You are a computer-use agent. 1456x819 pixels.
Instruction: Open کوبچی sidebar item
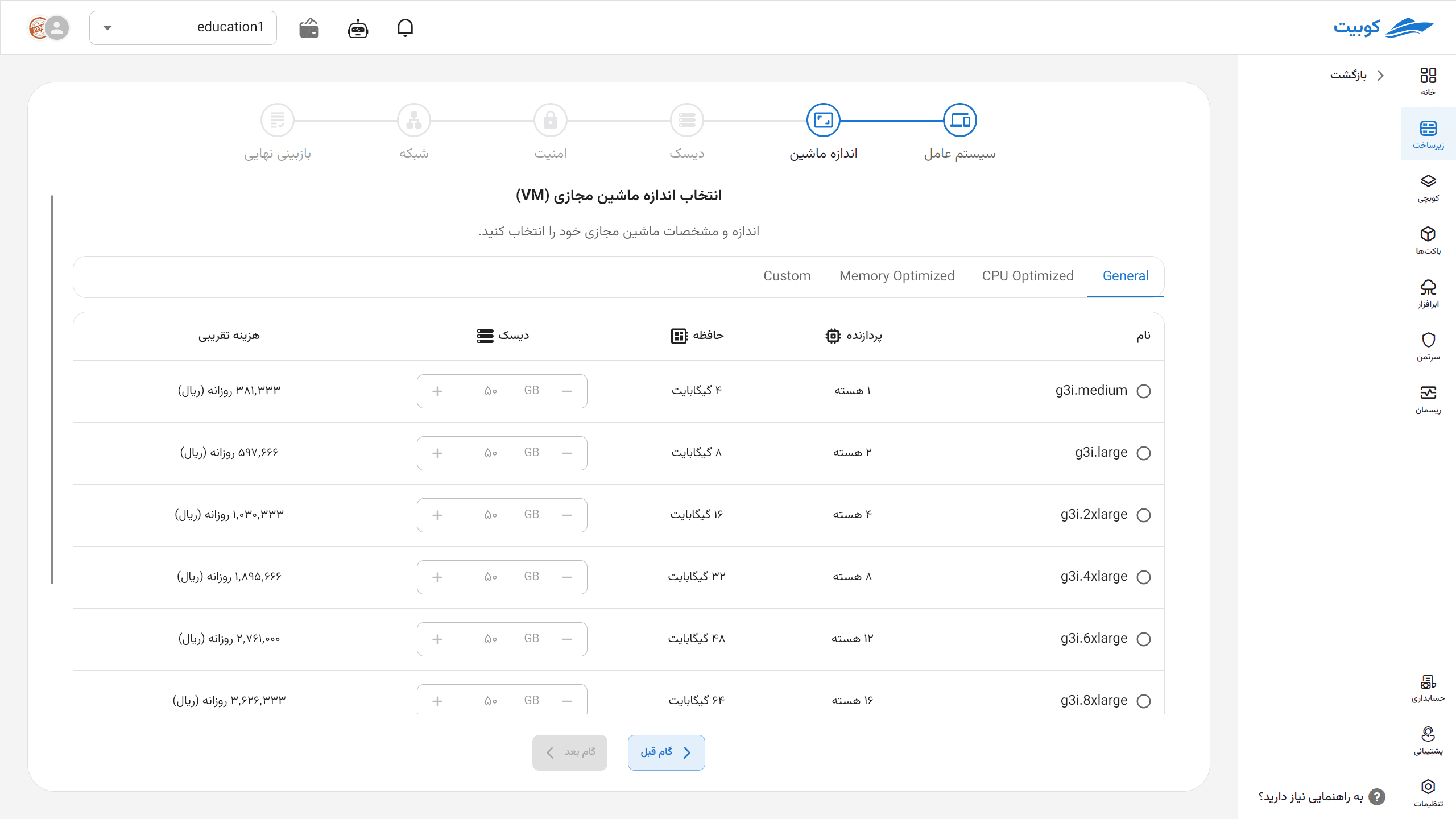1428,188
